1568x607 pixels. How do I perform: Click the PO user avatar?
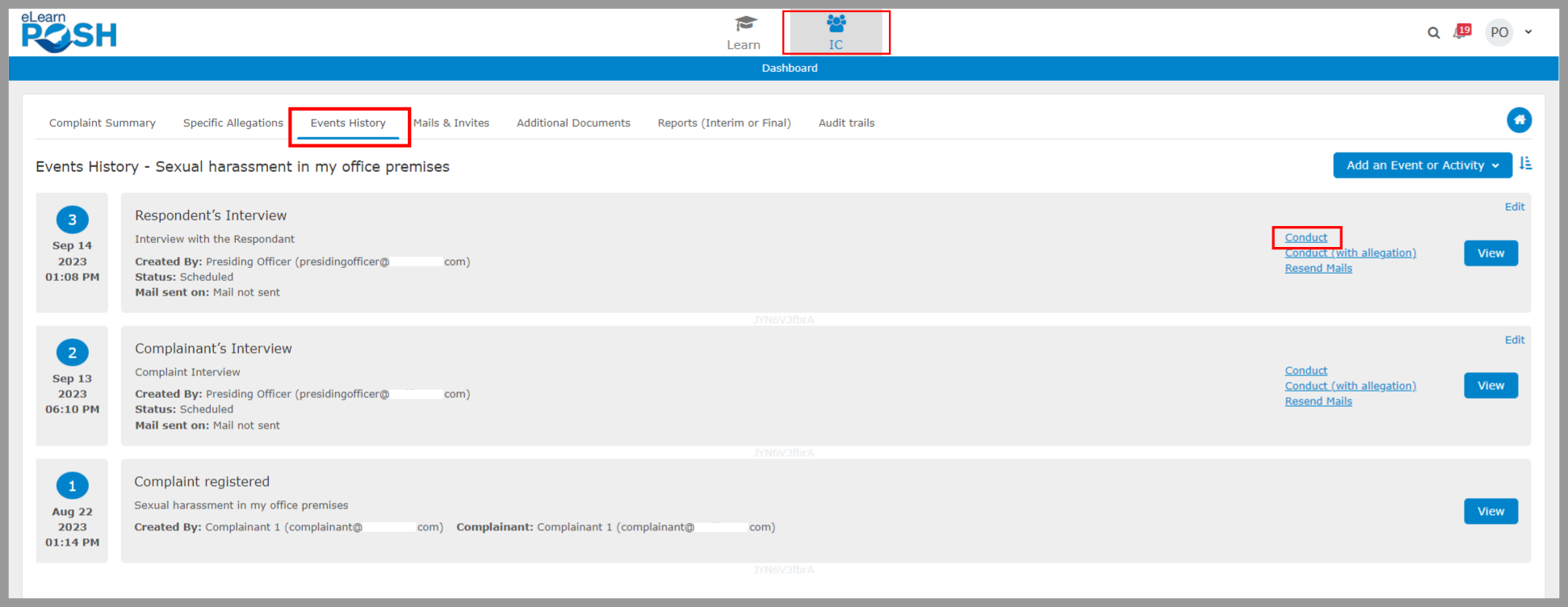point(1499,32)
